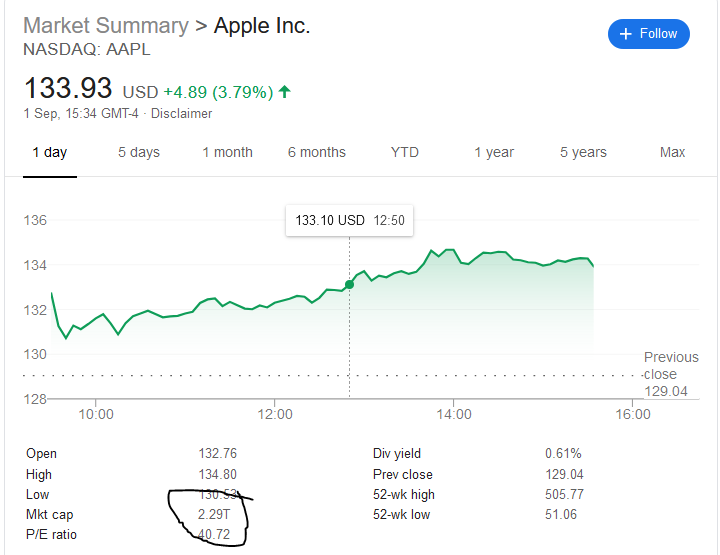Viewport: 720px width, 555px height.
Task: Click the Mkt cap value 2.29T
Action: click(217, 514)
